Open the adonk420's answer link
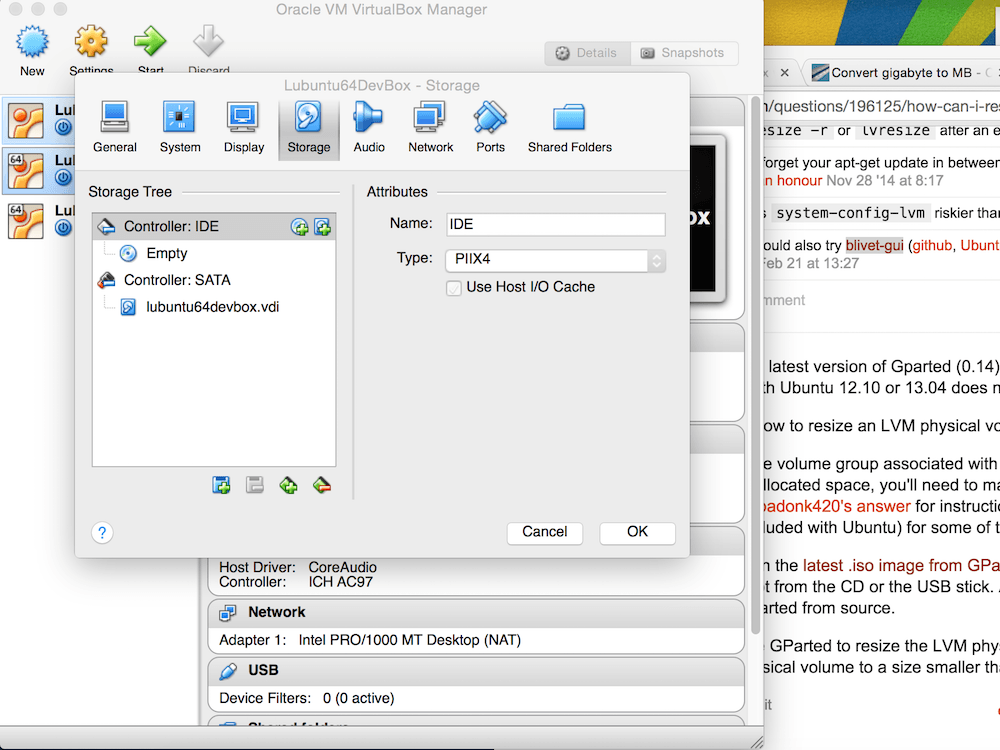Image resolution: width=1000 pixels, height=750 pixels. click(836, 506)
